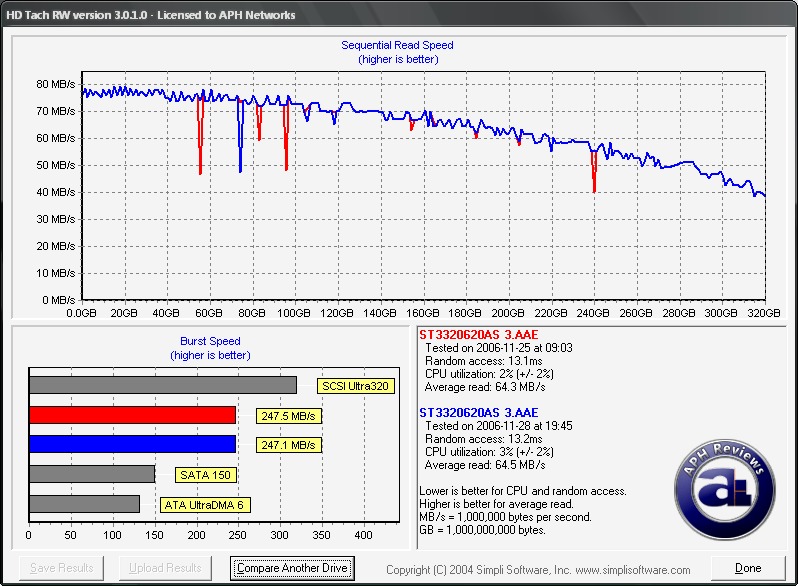Select the blue burst speed bar
Screen dimensions: 798x586
pyautogui.click(x=132, y=444)
